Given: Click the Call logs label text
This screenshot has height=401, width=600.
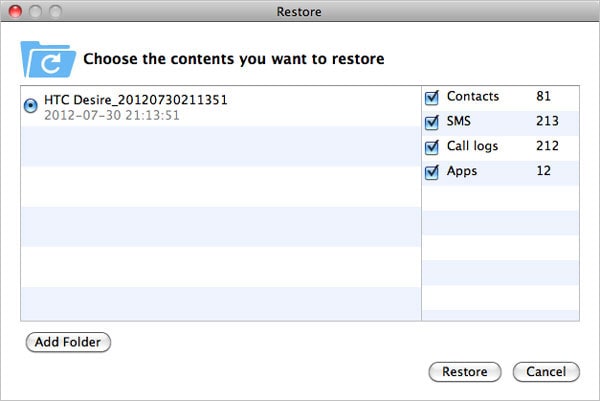Looking at the screenshot, I should coord(472,147).
